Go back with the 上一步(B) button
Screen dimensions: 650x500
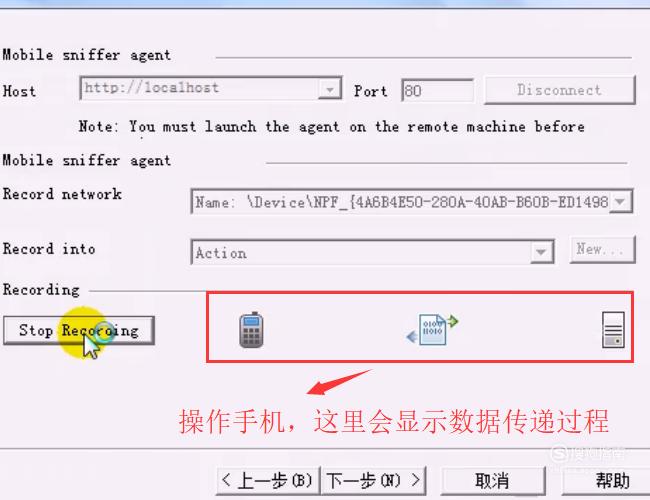coord(268,481)
